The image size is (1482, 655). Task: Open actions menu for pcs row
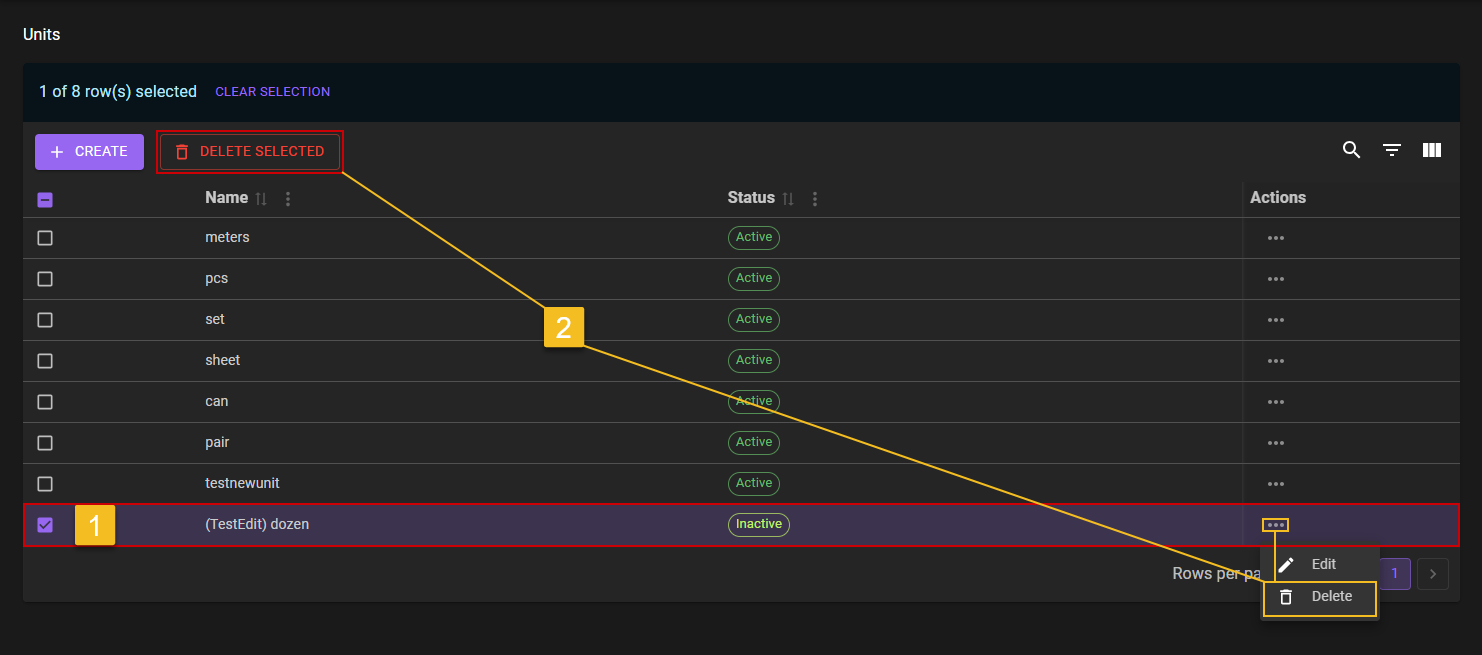click(1275, 279)
